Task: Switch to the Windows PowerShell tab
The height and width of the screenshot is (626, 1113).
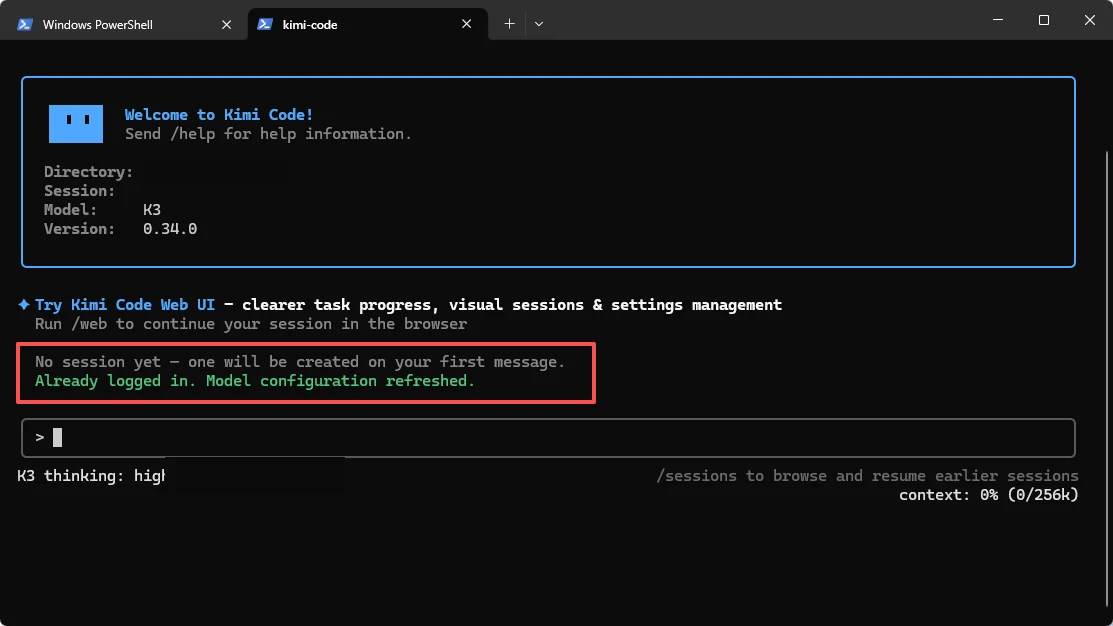Action: [124, 24]
